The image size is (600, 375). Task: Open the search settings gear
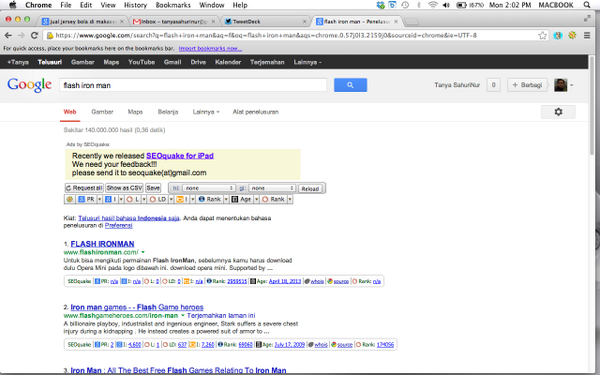pyautogui.click(x=558, y=112)
